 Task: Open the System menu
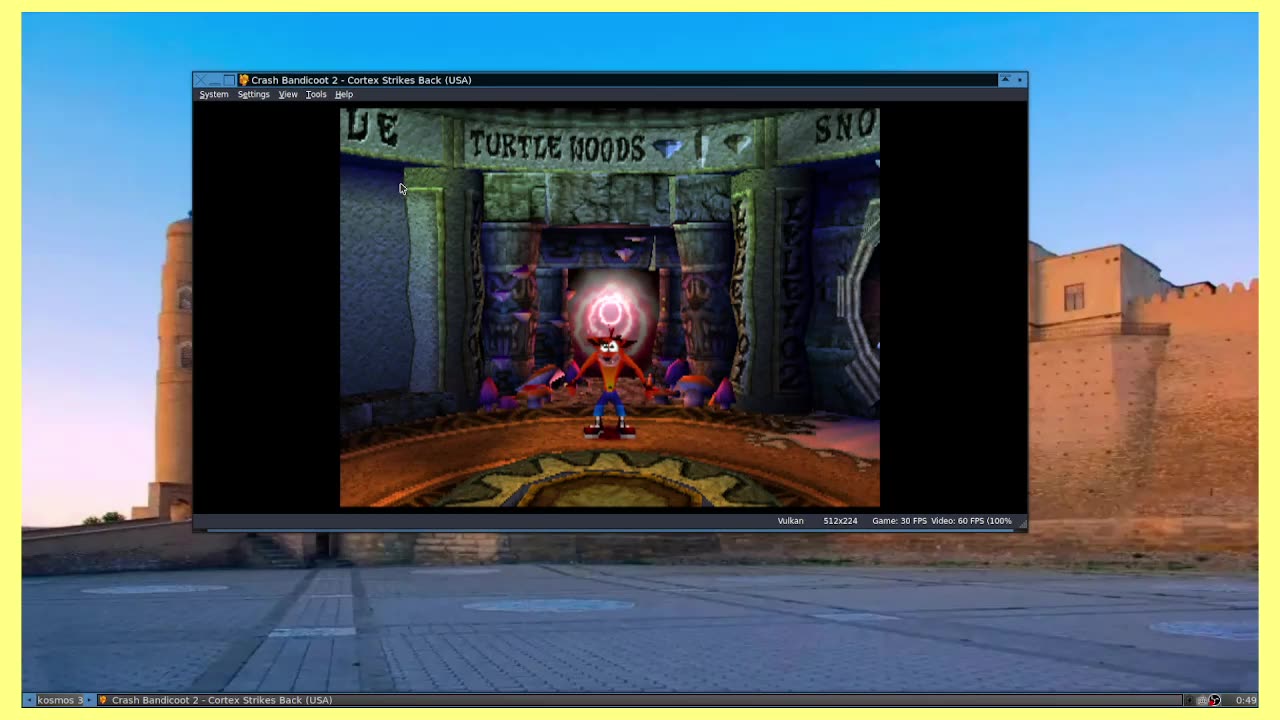tap(213, 94)
